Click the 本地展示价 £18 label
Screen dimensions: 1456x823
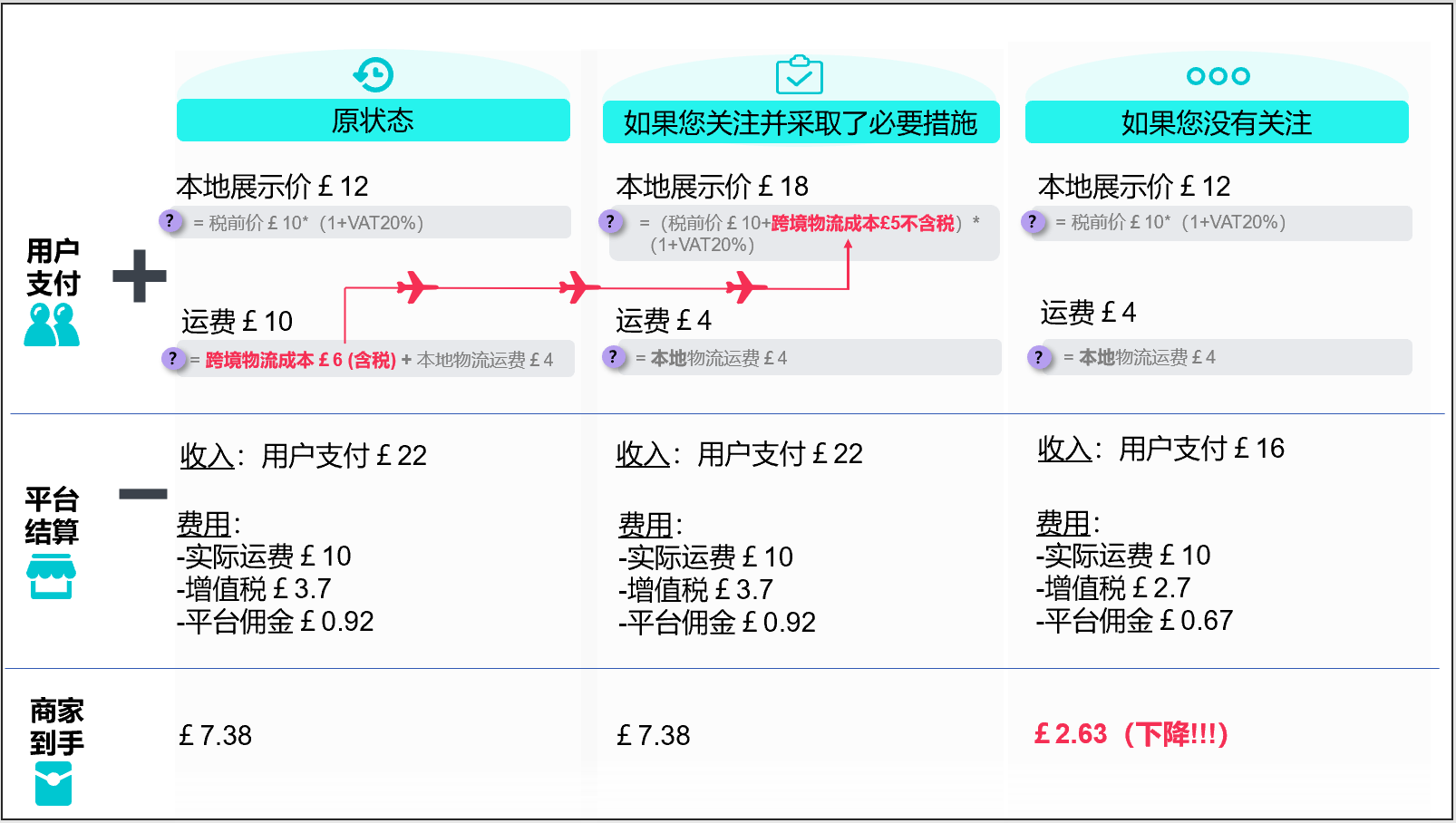pos(712,187)
